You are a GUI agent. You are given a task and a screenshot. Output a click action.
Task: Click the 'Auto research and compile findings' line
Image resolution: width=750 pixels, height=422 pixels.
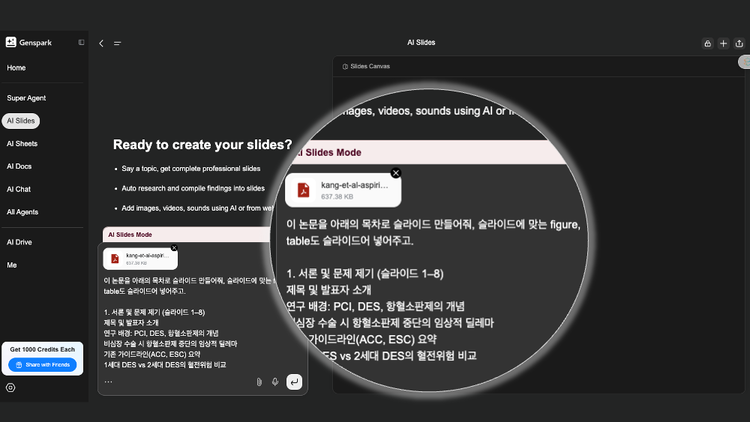193,189
